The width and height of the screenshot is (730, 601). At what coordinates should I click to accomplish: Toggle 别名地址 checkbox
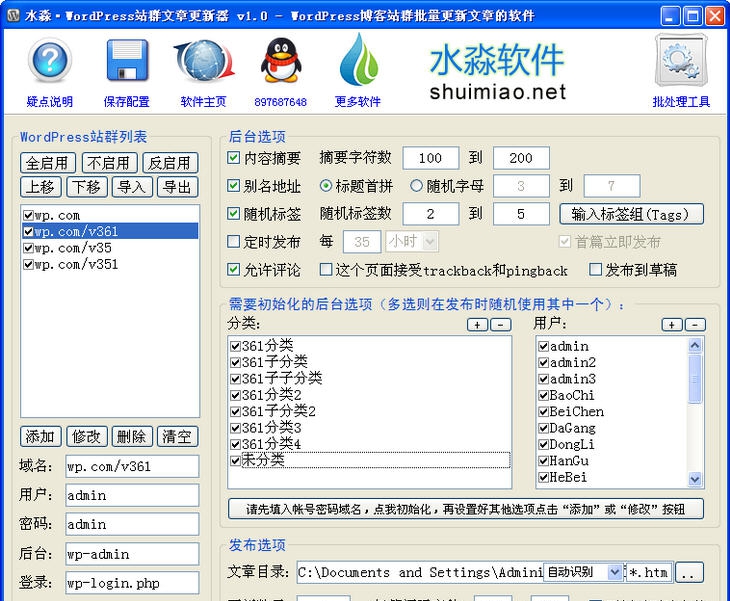tap(233, 186)
